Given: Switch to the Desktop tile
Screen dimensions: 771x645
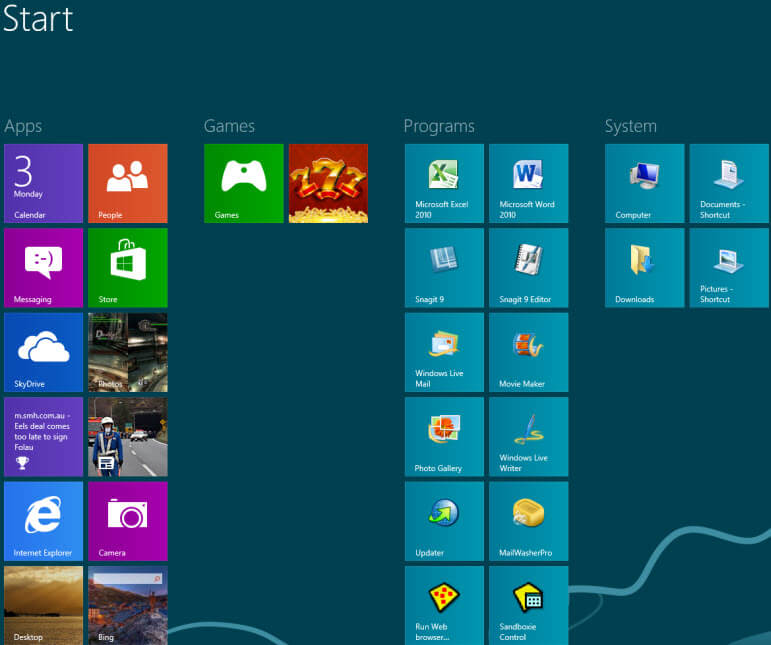Looking at the screenshot, I should (43, 606).
